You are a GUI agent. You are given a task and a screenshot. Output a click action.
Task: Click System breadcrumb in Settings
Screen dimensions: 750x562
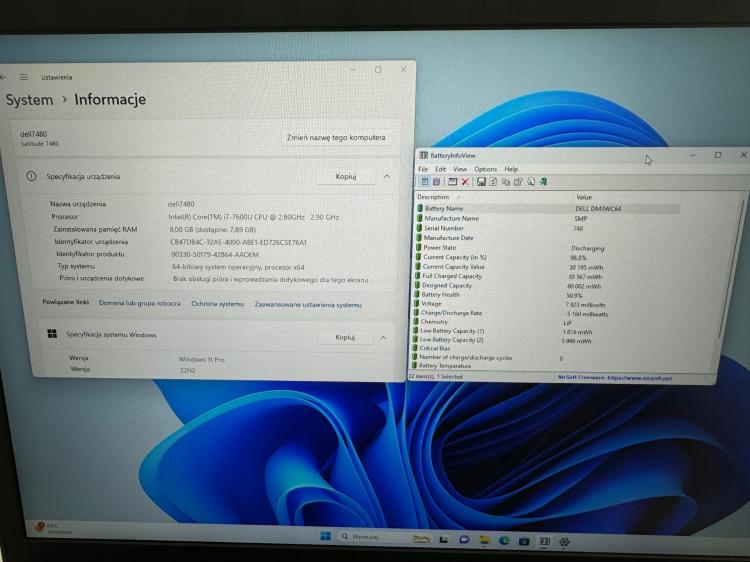(x=30, y=100)
